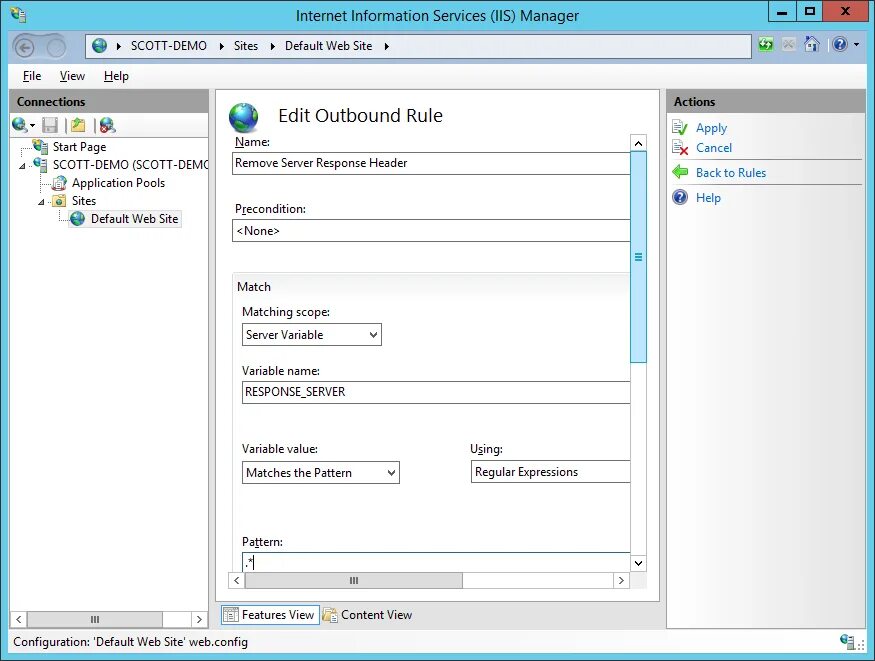Click rule form horizontal scrollbar thumb
The height and width of the screenshot is (661, 875).
click(354, 581)
